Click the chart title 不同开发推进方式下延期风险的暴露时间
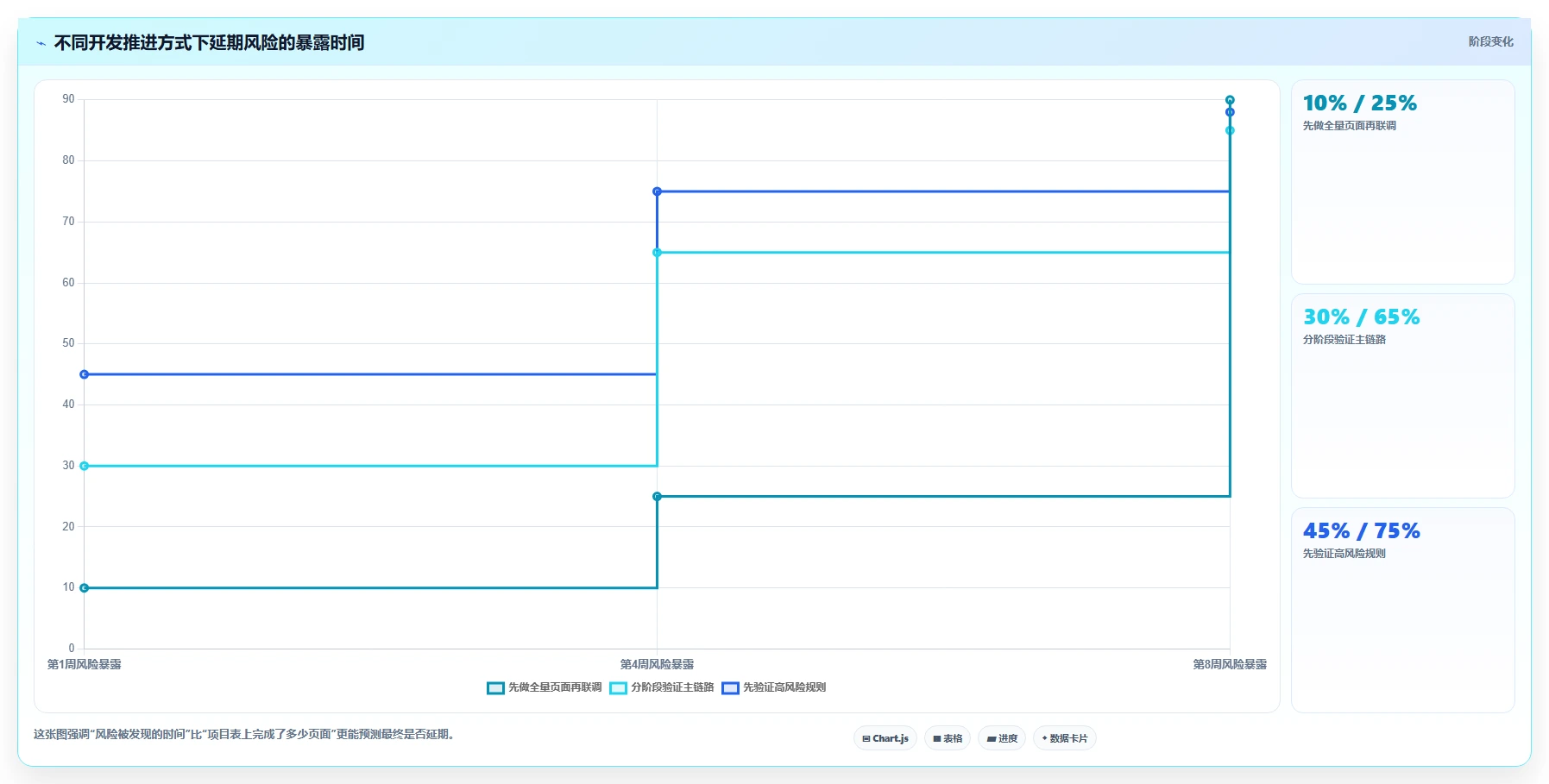The height and width of the screenshot is (784, 1549). coord(209,42)
